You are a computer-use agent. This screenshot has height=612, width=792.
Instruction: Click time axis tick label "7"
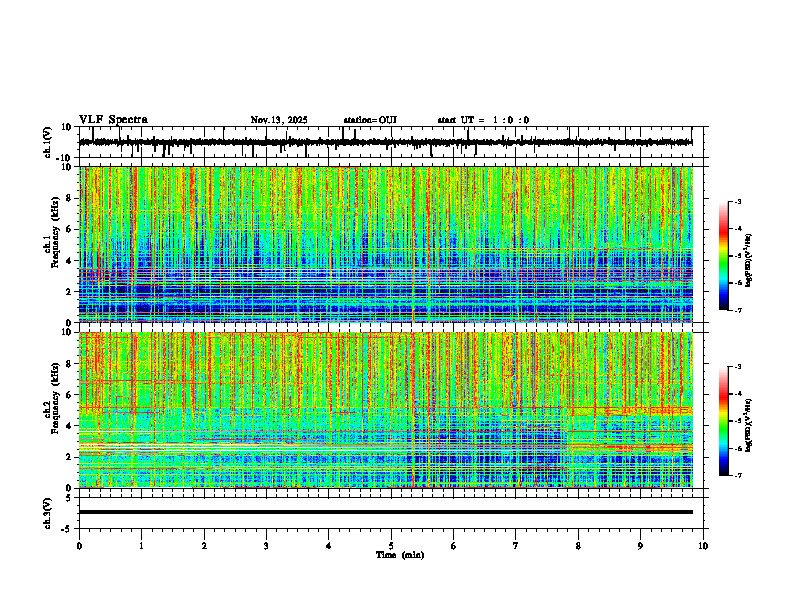click(516, 546)
